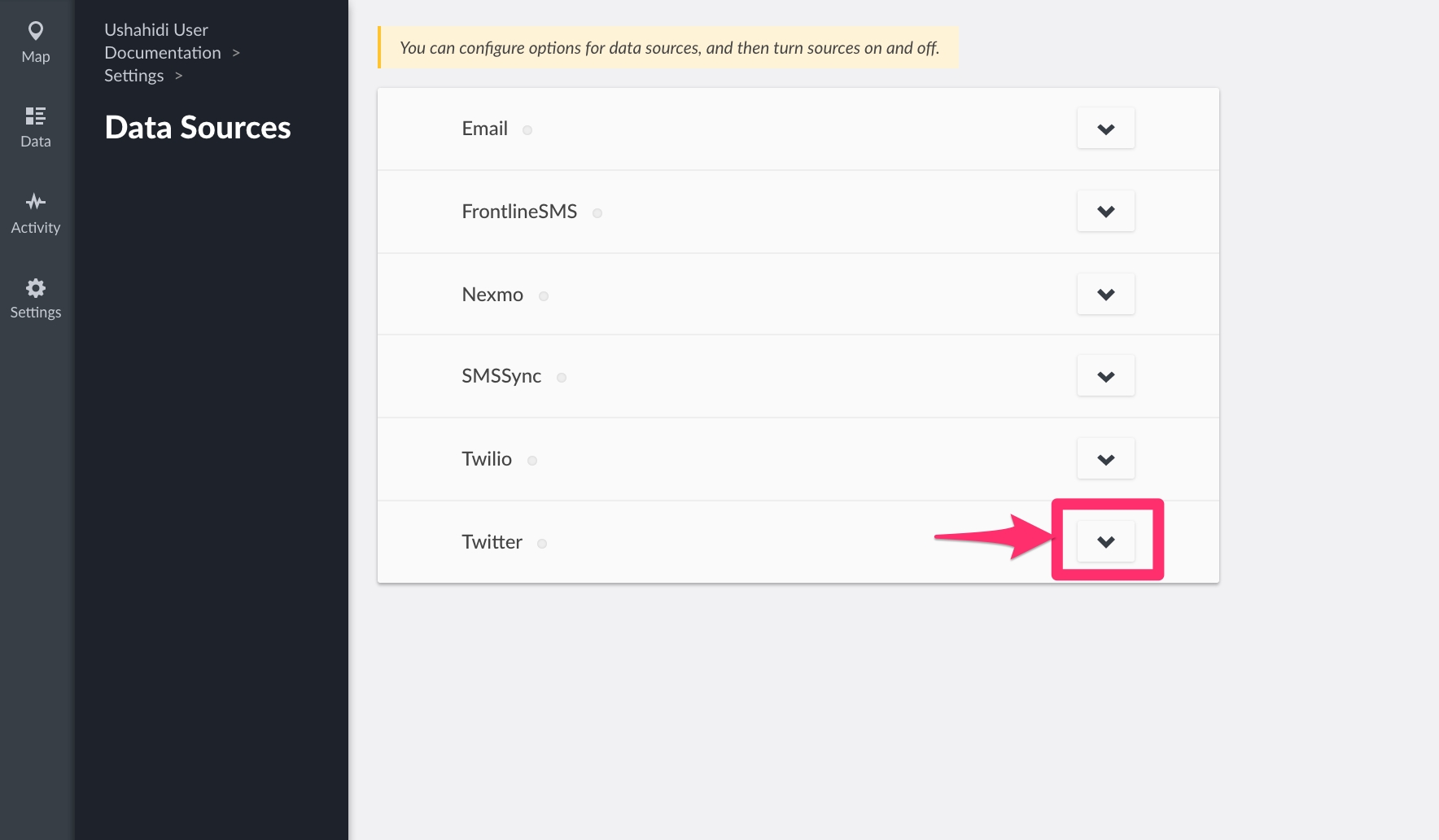Open the Data section icon
This screenshot has width=1439, height=840.
[36, 116]
